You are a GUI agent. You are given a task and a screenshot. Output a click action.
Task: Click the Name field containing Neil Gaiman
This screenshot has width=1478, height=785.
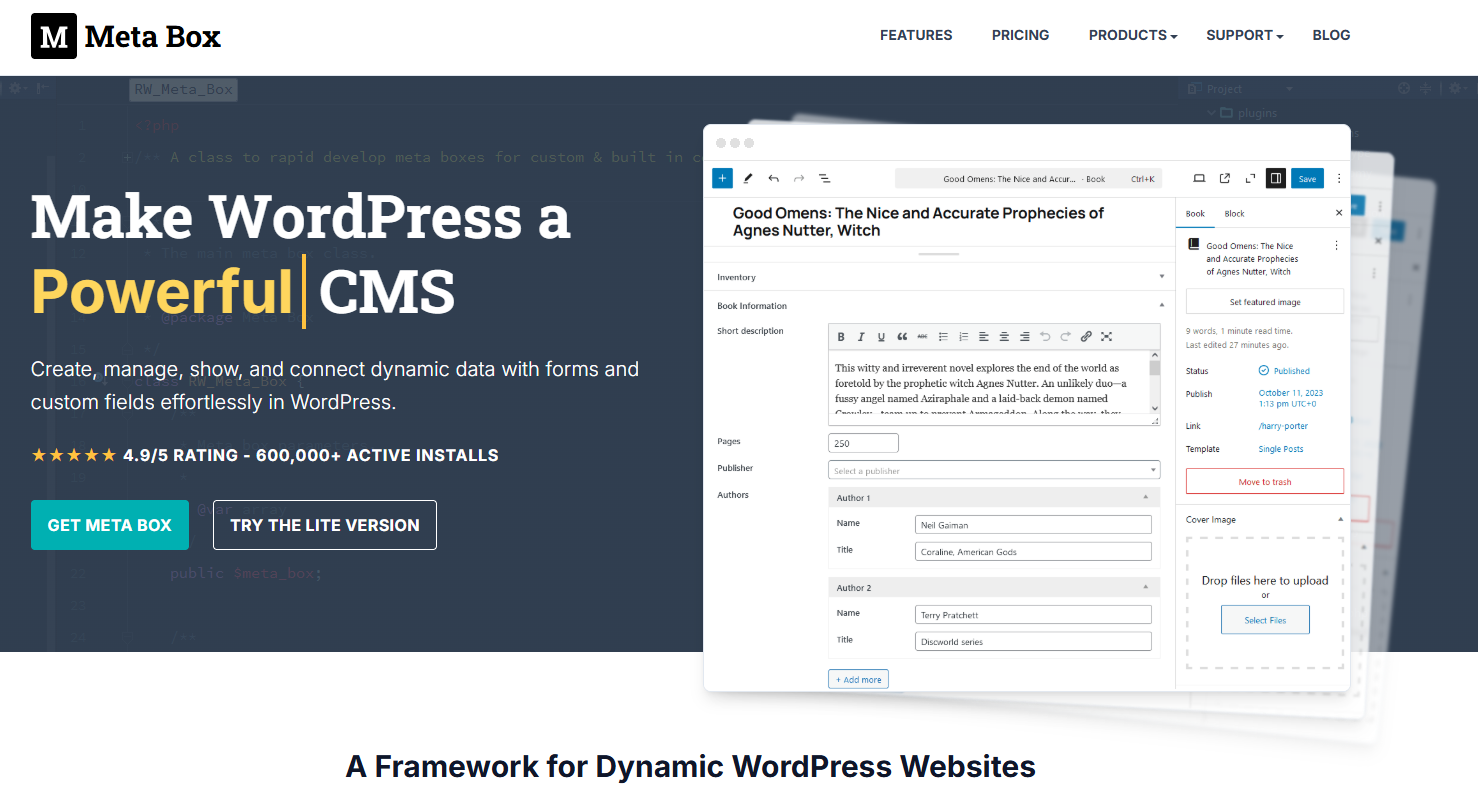coord(1033,525)
